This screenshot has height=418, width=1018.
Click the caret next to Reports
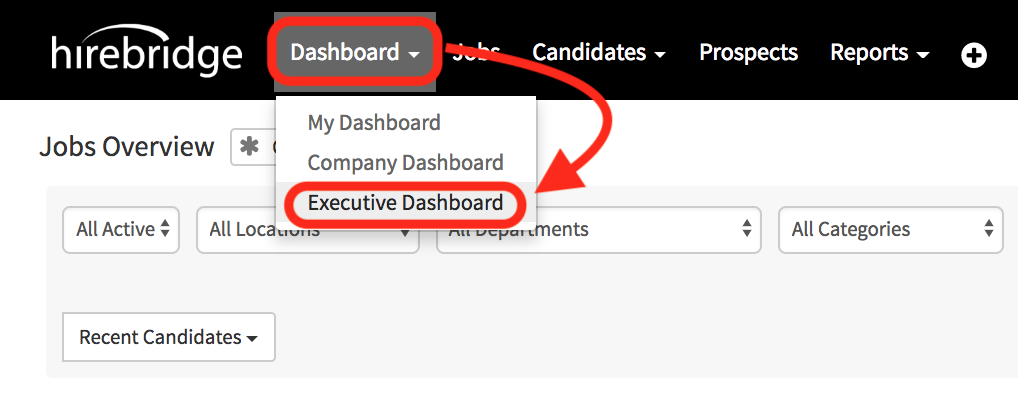923,56
